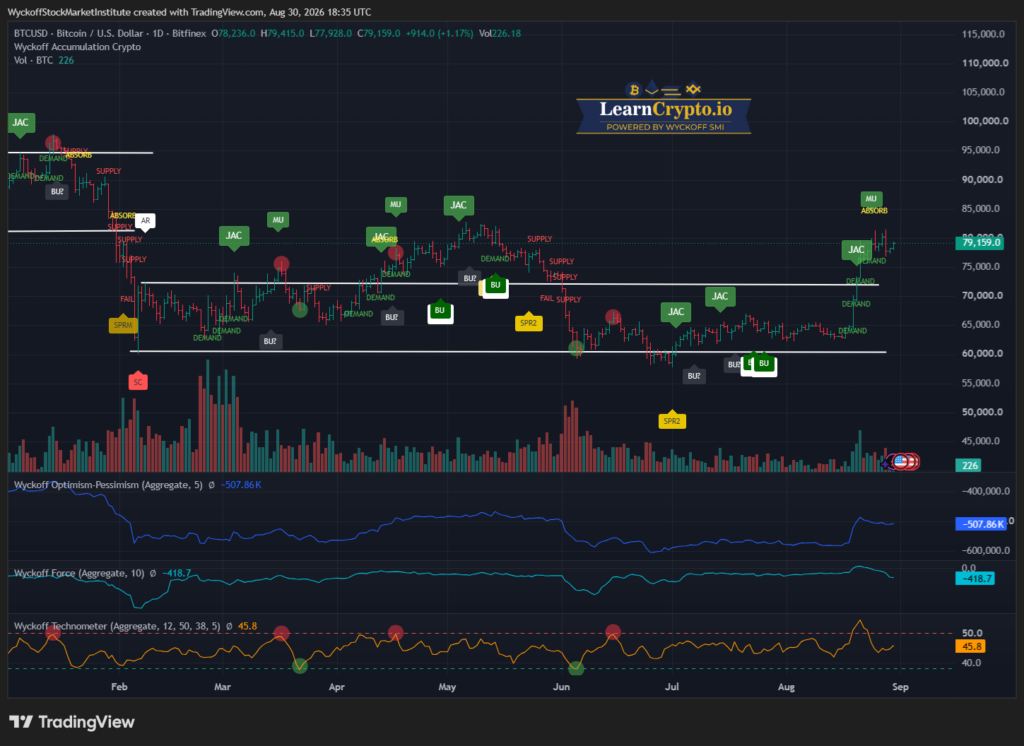Click the white AR label marker
The height and width of the screenshot is (746, 1024).
(x=145, y=221)
